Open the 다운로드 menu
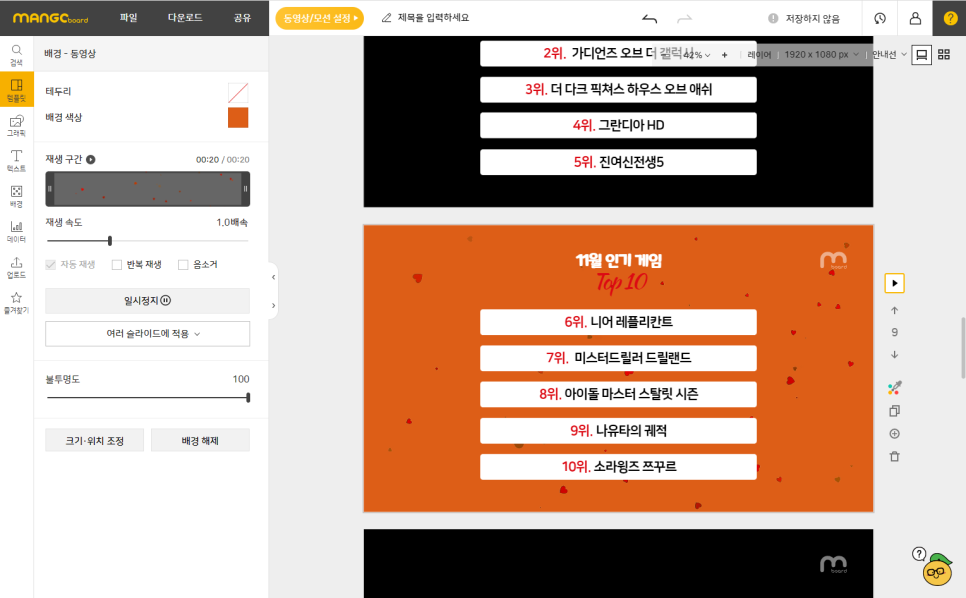The width and height of the screenshot is (966, 598). pos(185,18)
